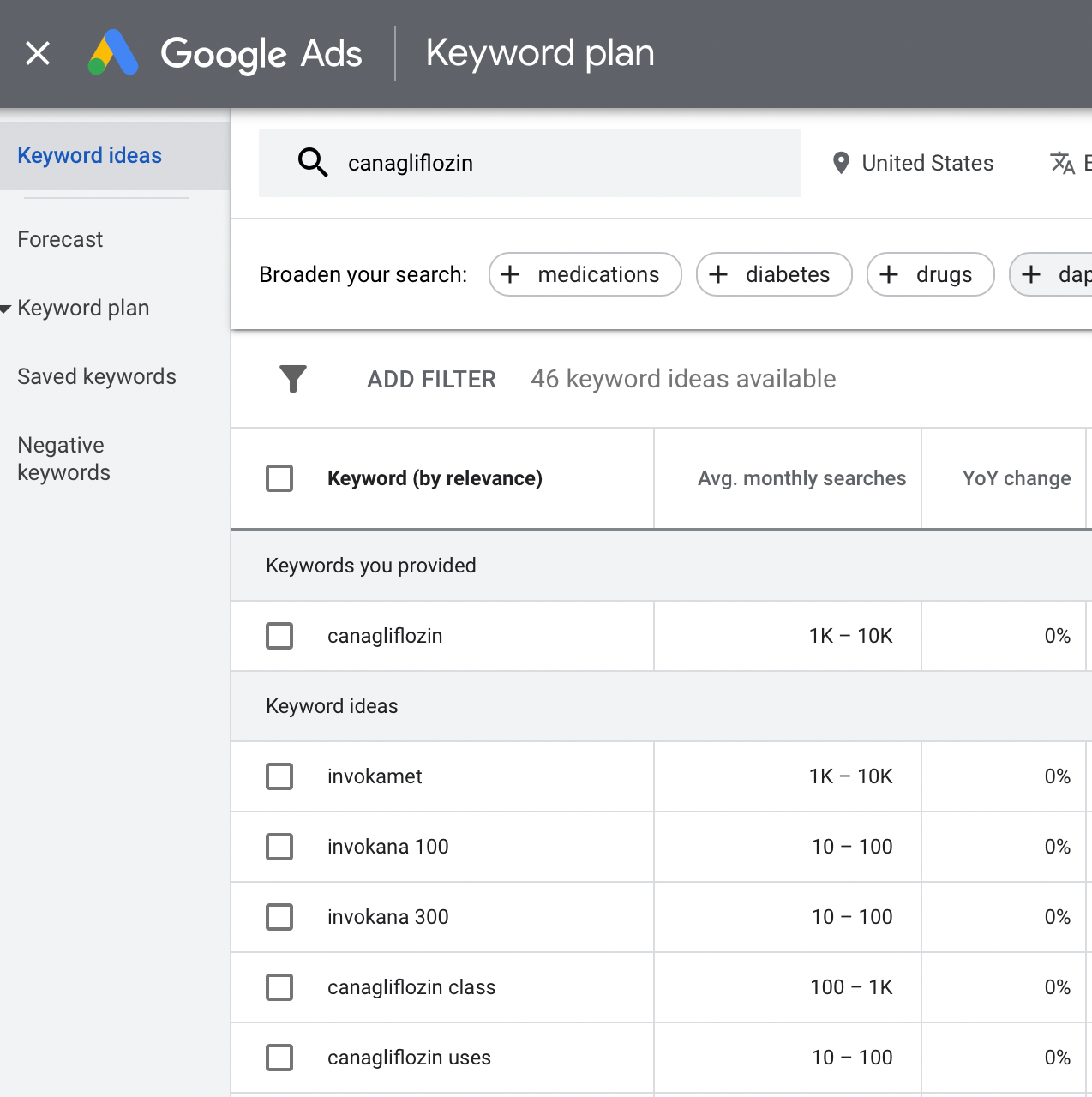Screen dimensions: 1092x1097
Task: Click plus icon on drugs chip
Action: (x=889, y=274)
